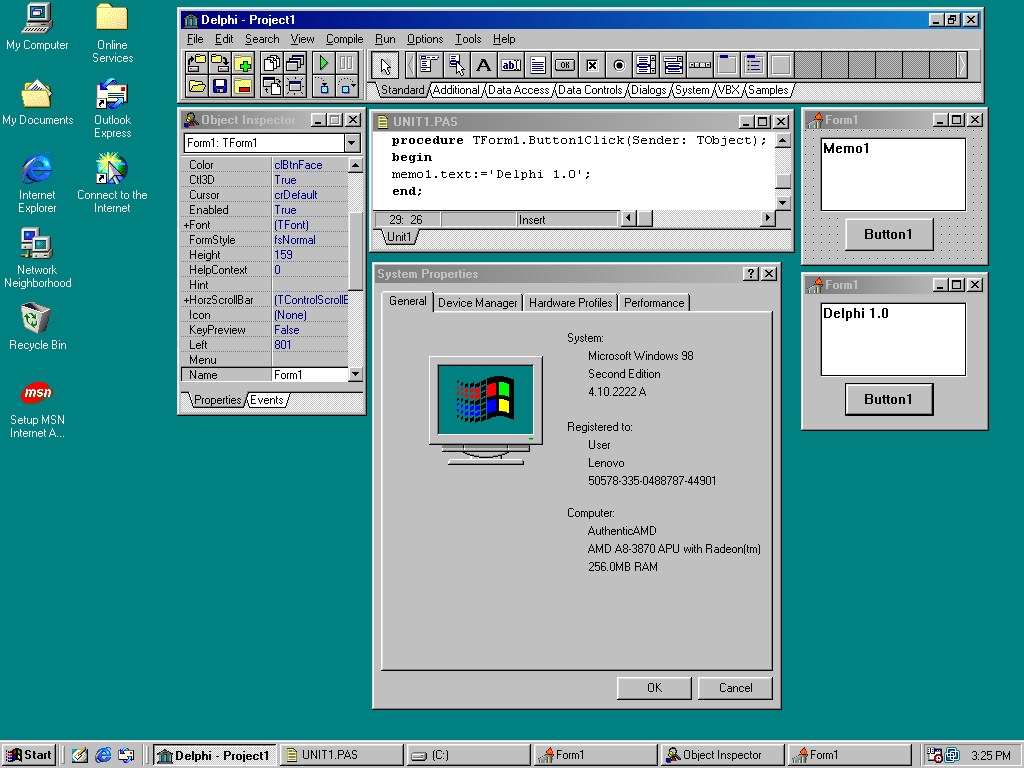Click Select Form from List icon

click(x=295, y=63)
